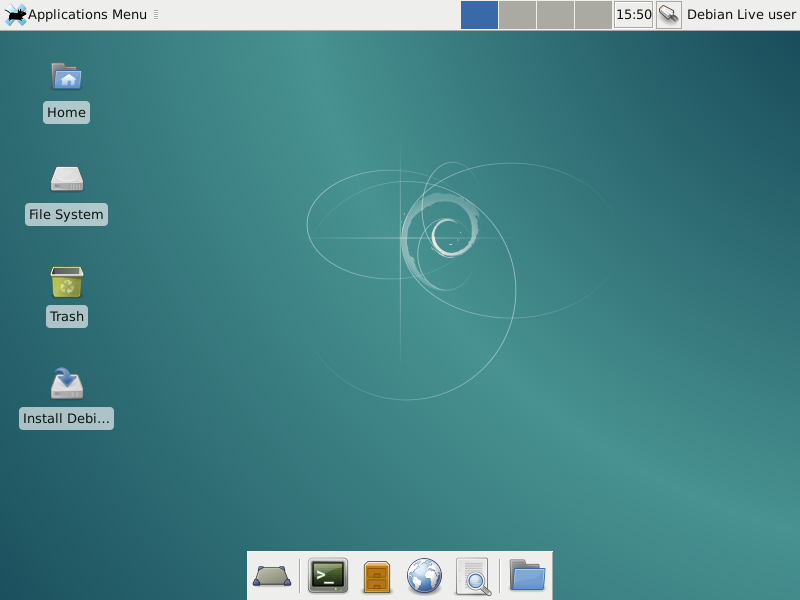The image size is (800, 600).
Task: Click the network plug icon in the panel
Action: [x=669, y=15]
